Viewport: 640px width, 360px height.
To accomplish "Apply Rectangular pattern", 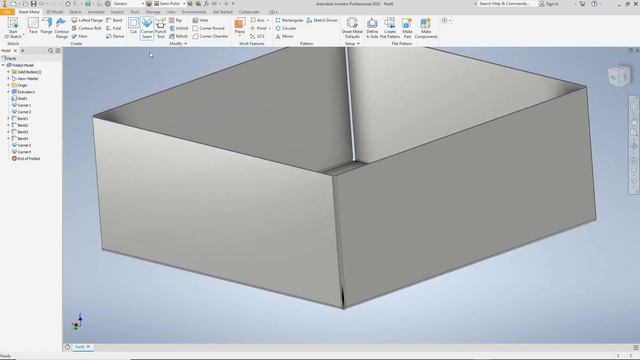I will coord(289,20).
